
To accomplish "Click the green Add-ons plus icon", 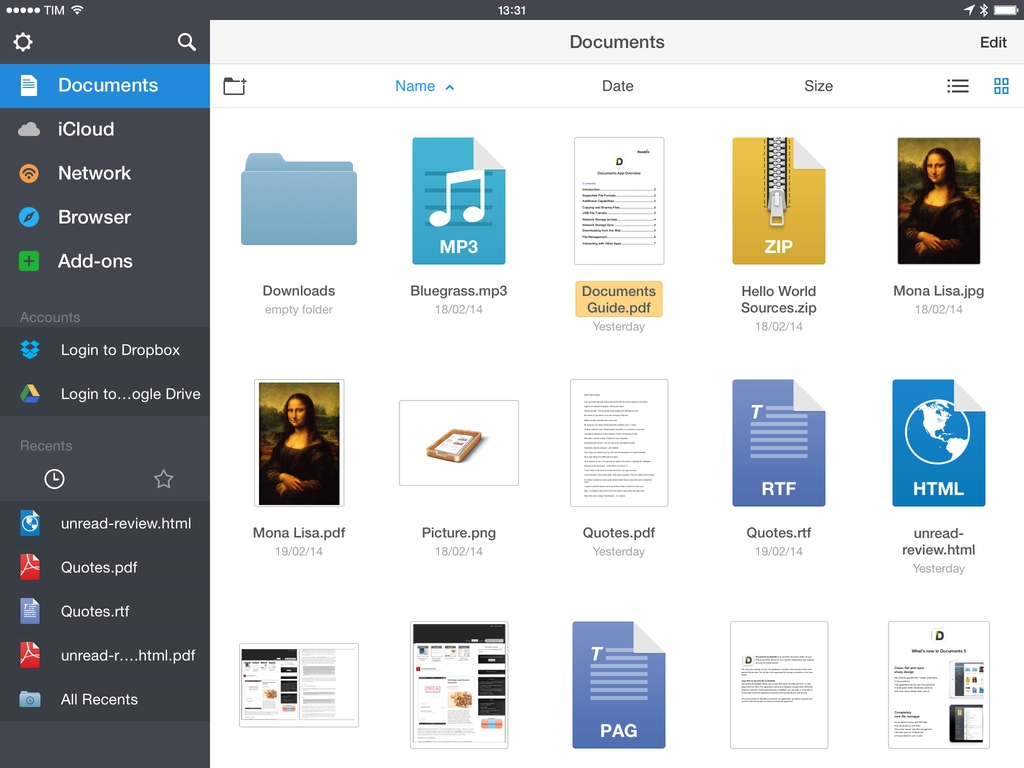I will click(x=29, y=261).
